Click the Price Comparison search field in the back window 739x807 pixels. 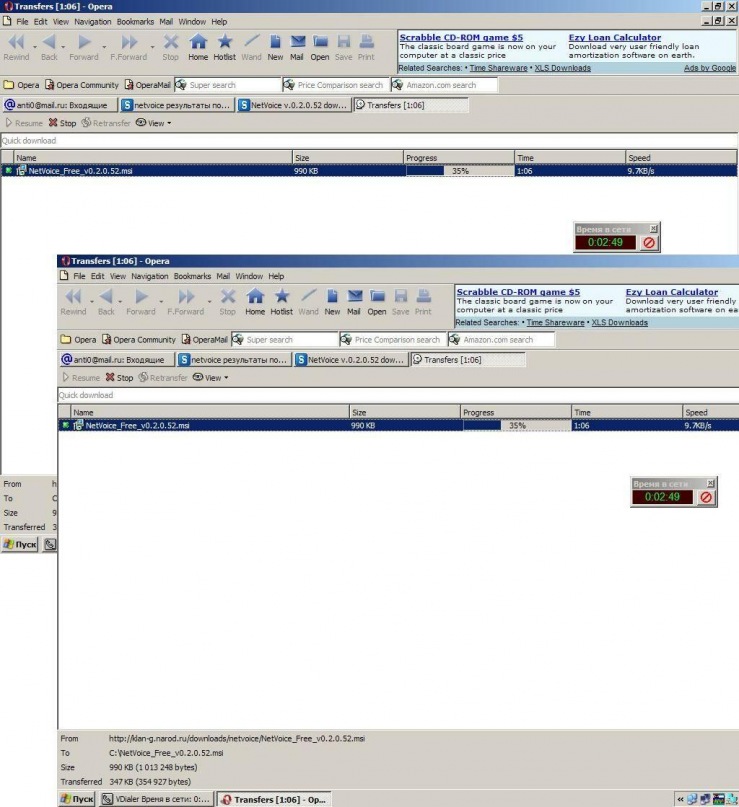[336, 85]
